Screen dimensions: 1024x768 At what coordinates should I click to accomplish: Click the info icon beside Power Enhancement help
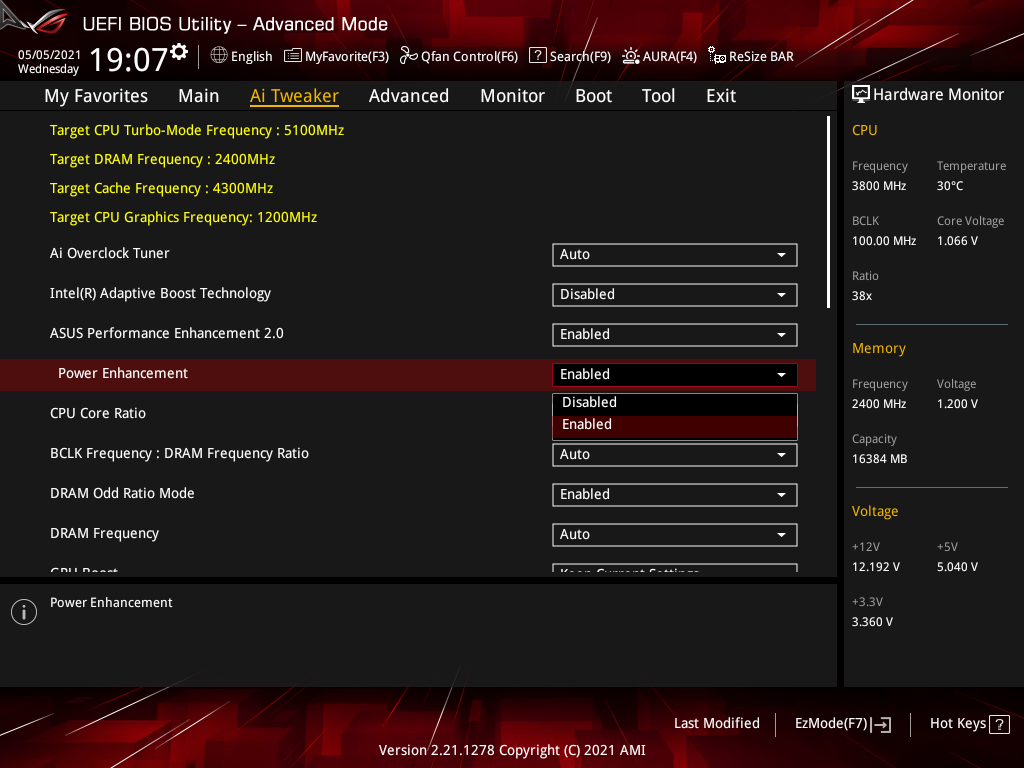[24, 612]
